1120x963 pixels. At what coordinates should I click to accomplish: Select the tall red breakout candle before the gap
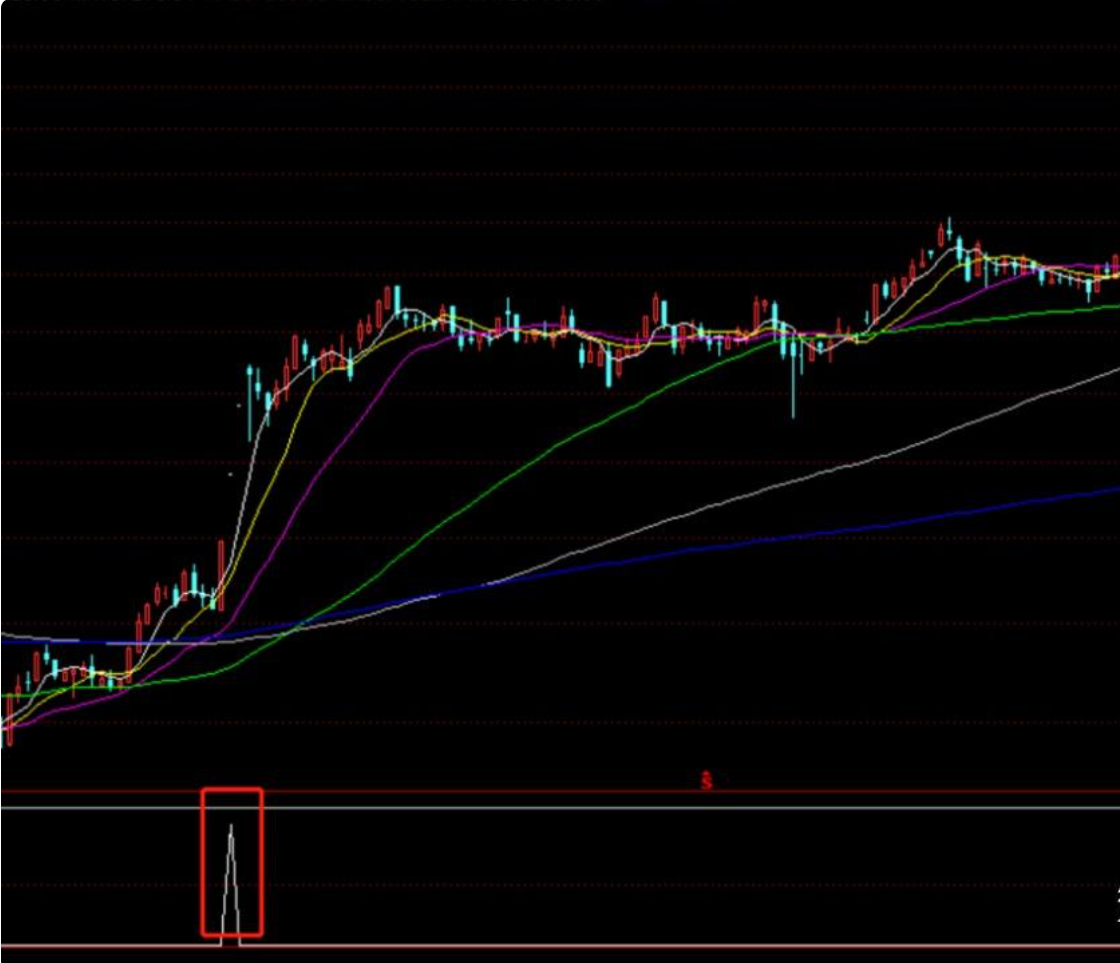point(221,575)
